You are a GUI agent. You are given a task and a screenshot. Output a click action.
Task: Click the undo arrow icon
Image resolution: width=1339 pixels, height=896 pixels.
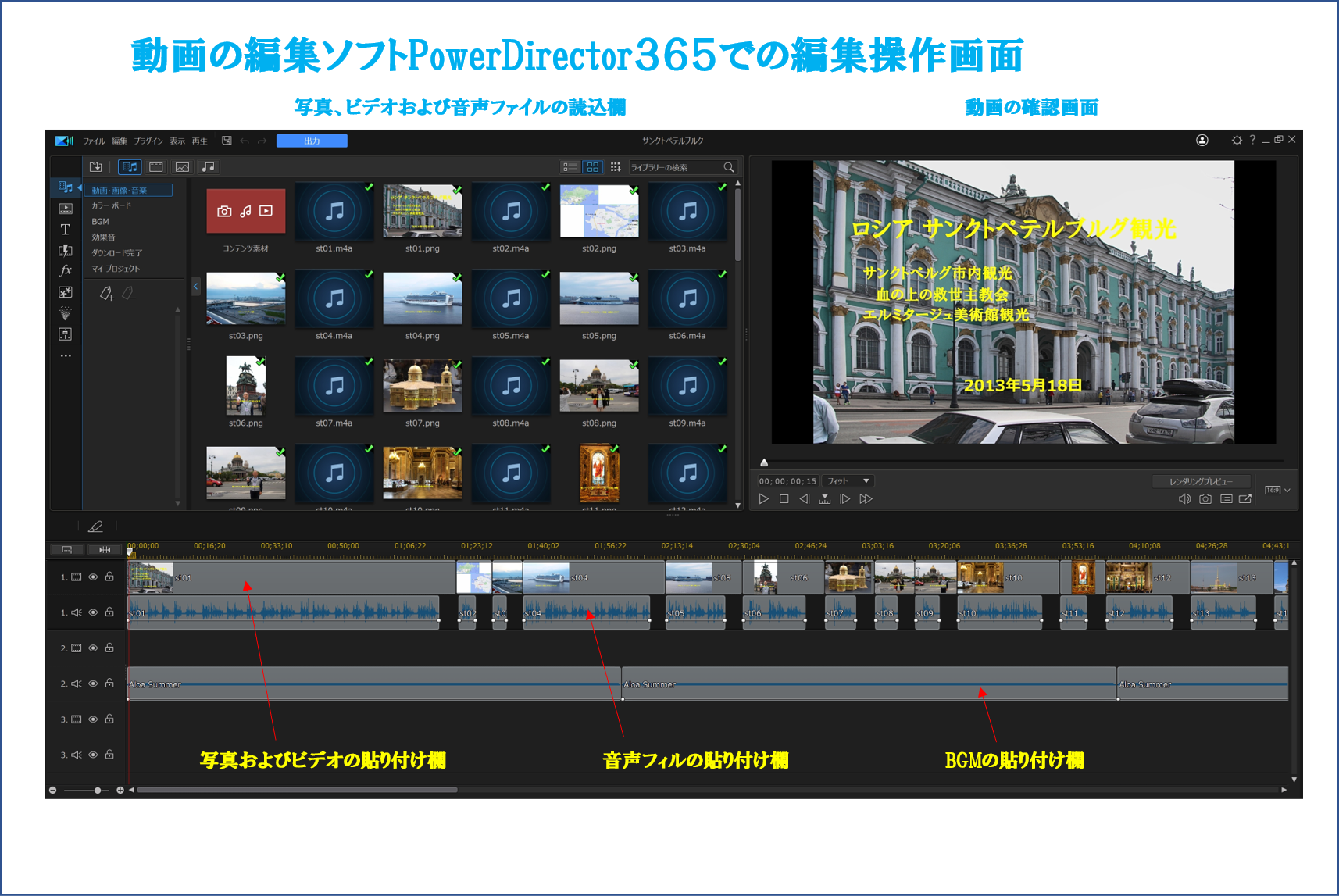(245, 141)
